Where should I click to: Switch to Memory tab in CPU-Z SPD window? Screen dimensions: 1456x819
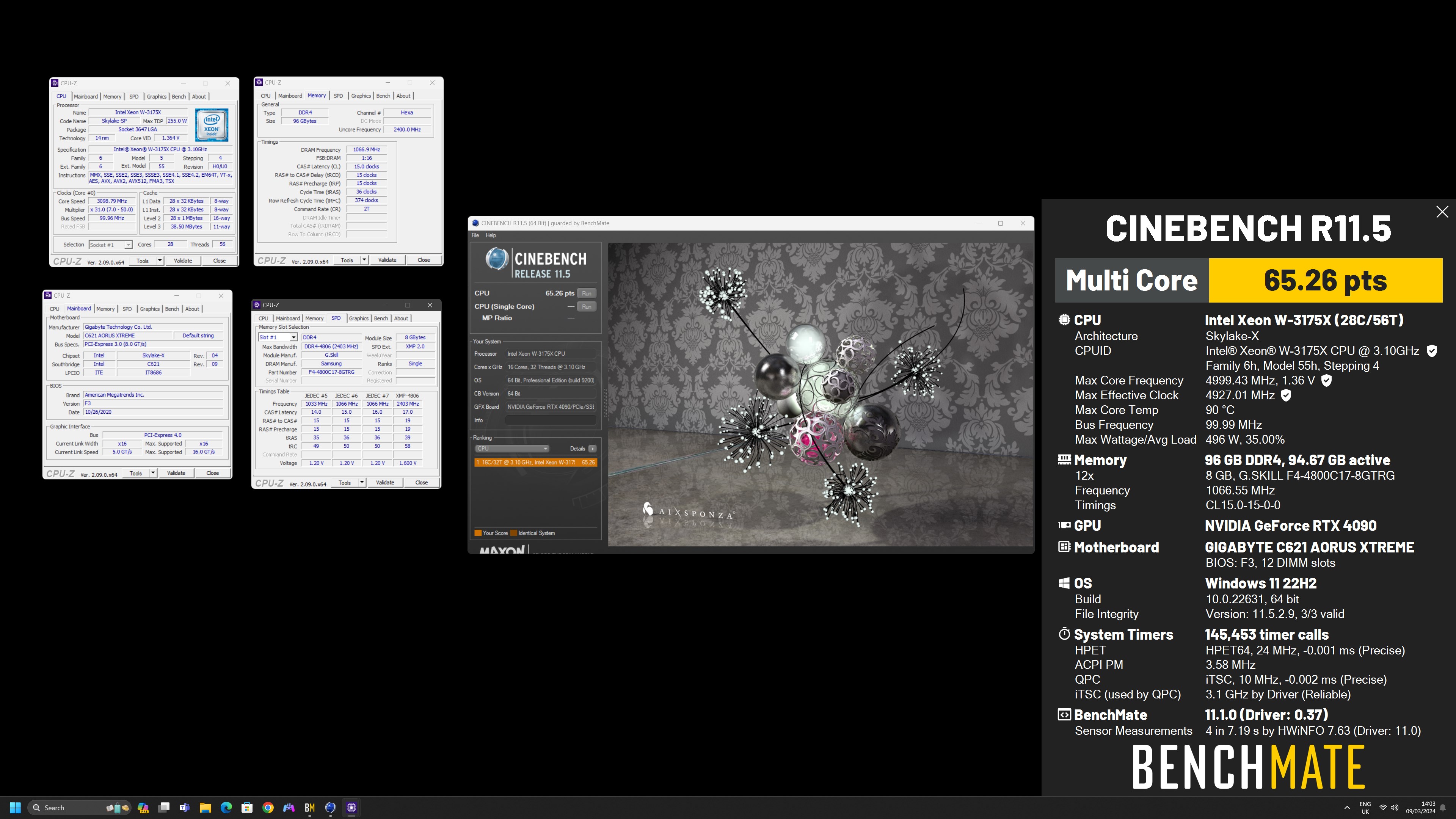[x=314, y=319]
